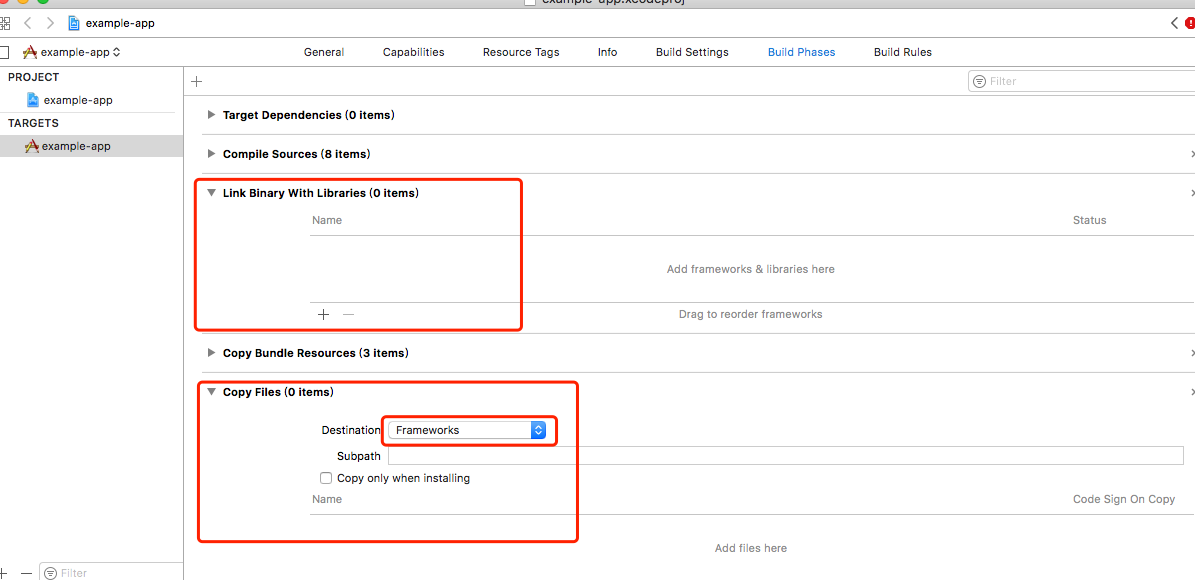1195x580 pixels.
Task: Select the example-app target in sidebar
Action: tap(91, 146)
